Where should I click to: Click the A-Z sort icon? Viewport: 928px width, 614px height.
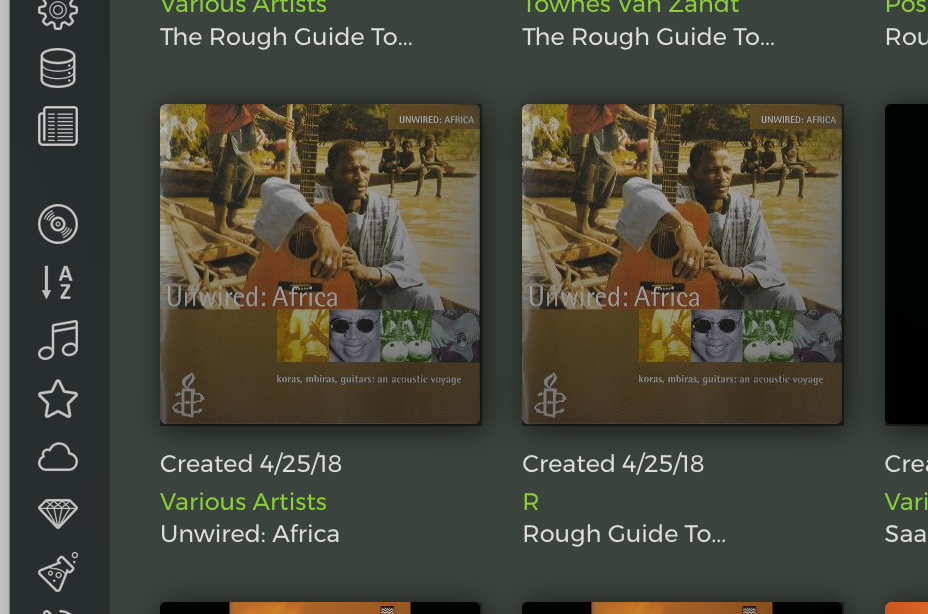(x=57, y=282)
